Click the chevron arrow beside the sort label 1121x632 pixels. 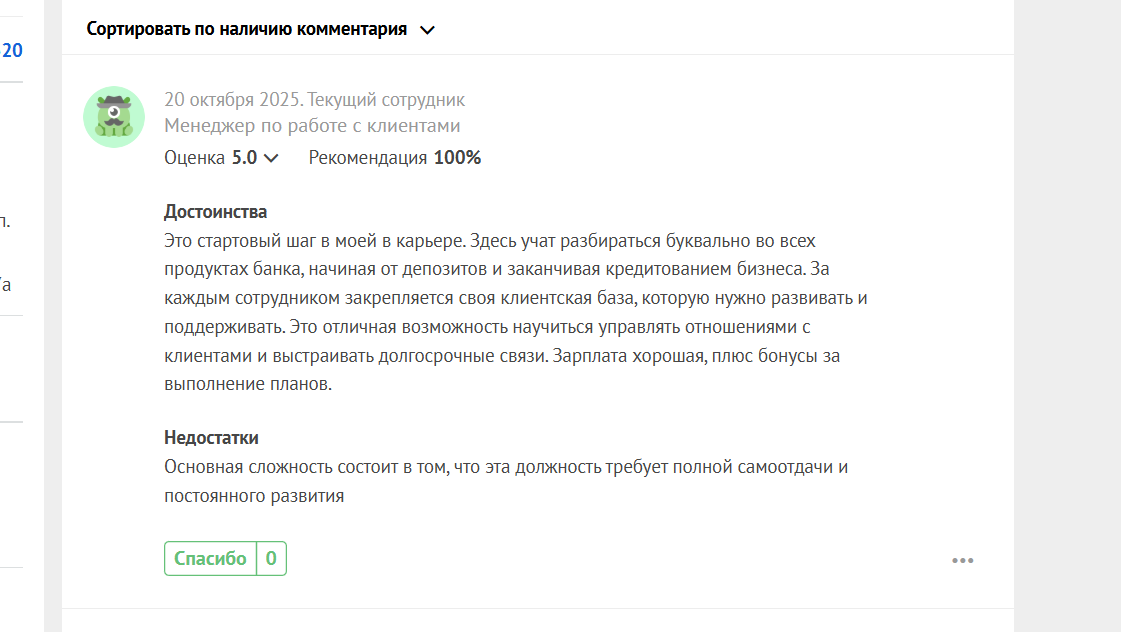[x=427, y=30]
